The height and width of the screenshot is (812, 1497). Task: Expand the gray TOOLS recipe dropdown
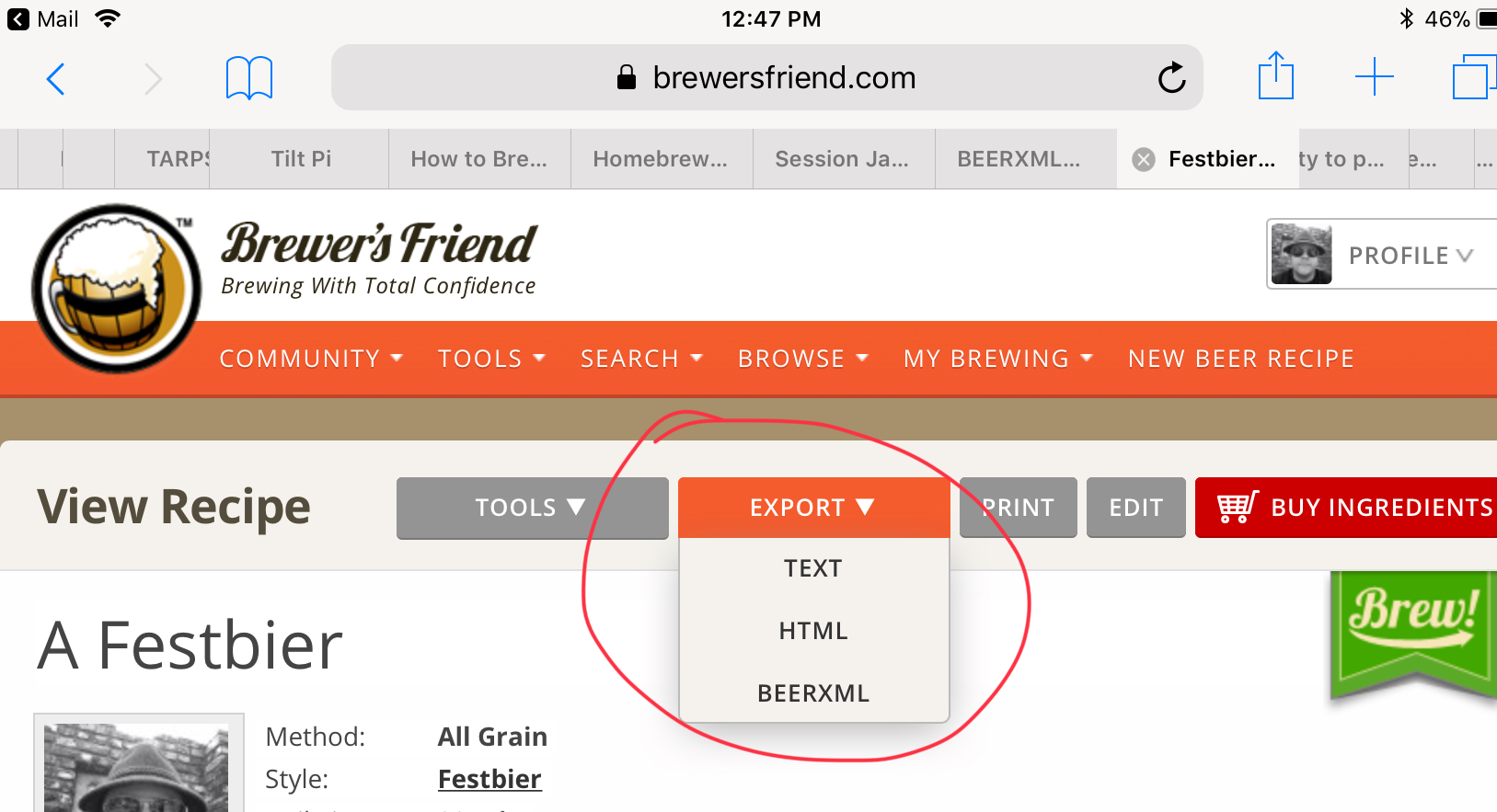coord(532,508)
